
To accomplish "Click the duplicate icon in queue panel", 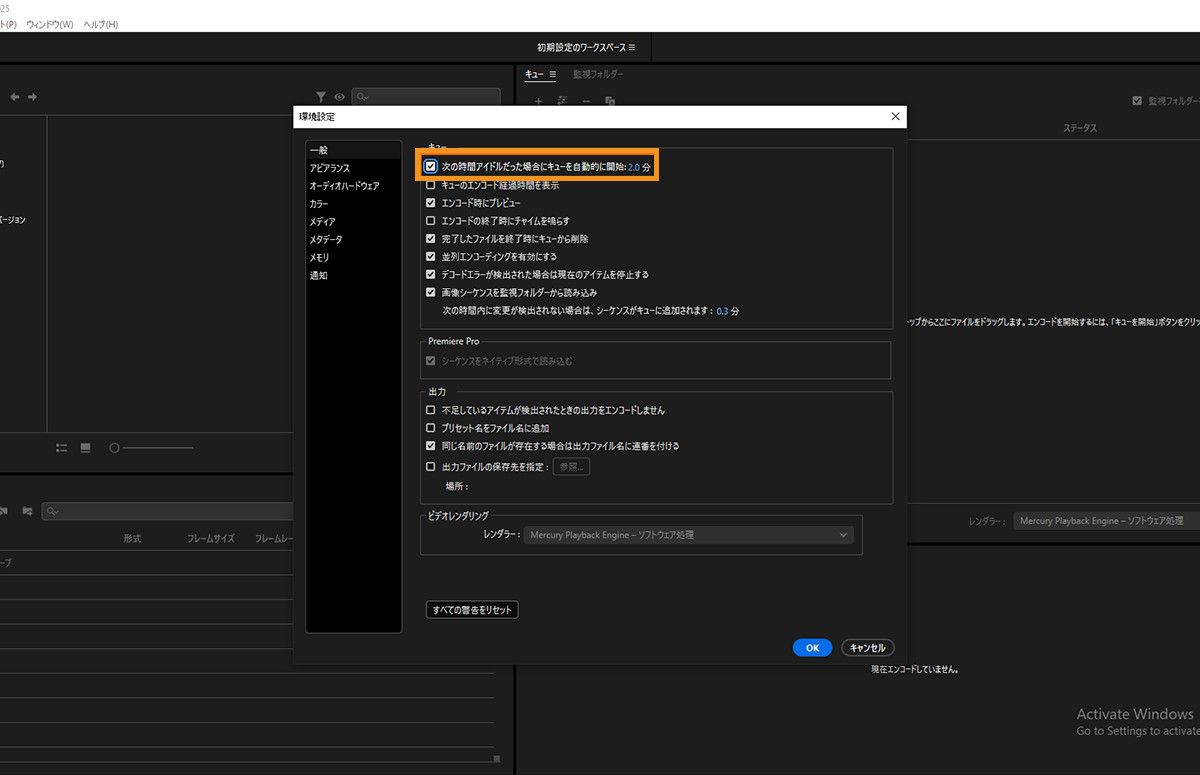I will pyautogui.click(x=610, y=101).
